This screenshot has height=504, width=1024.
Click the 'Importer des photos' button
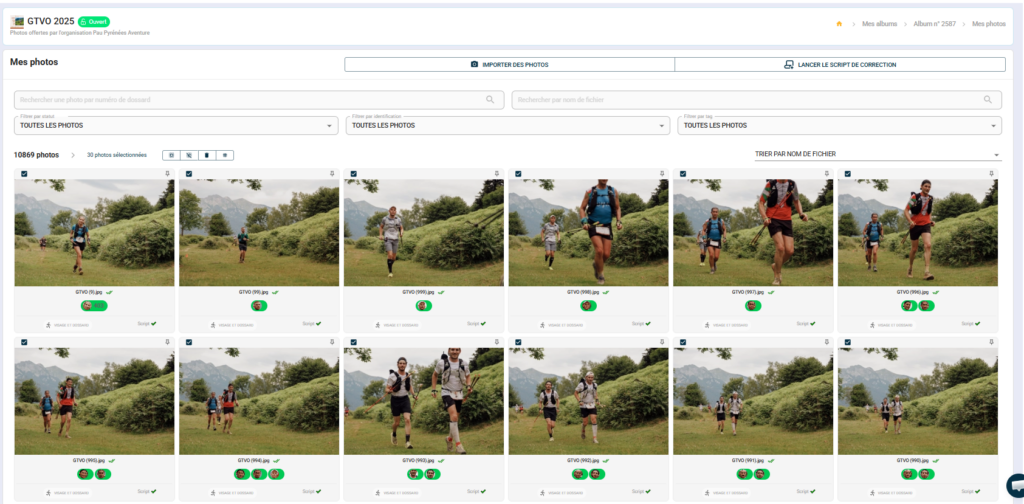509,65
